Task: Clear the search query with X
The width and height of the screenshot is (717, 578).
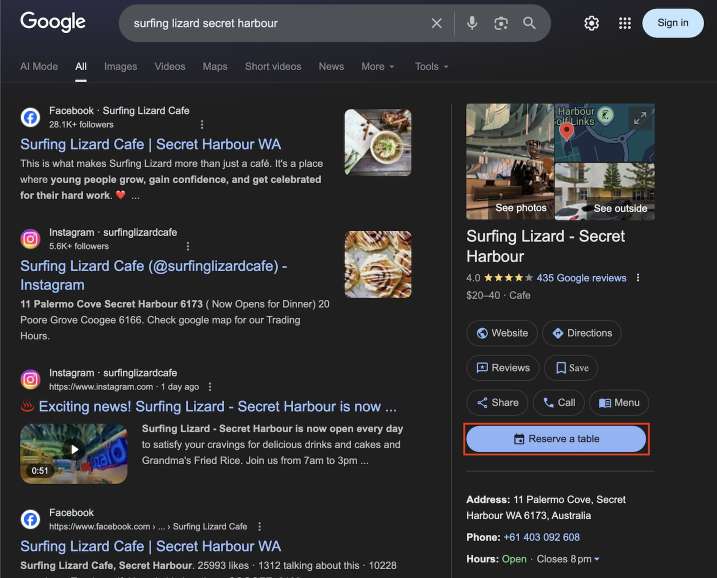Action: pyautogui.click(x=437, y=23)
